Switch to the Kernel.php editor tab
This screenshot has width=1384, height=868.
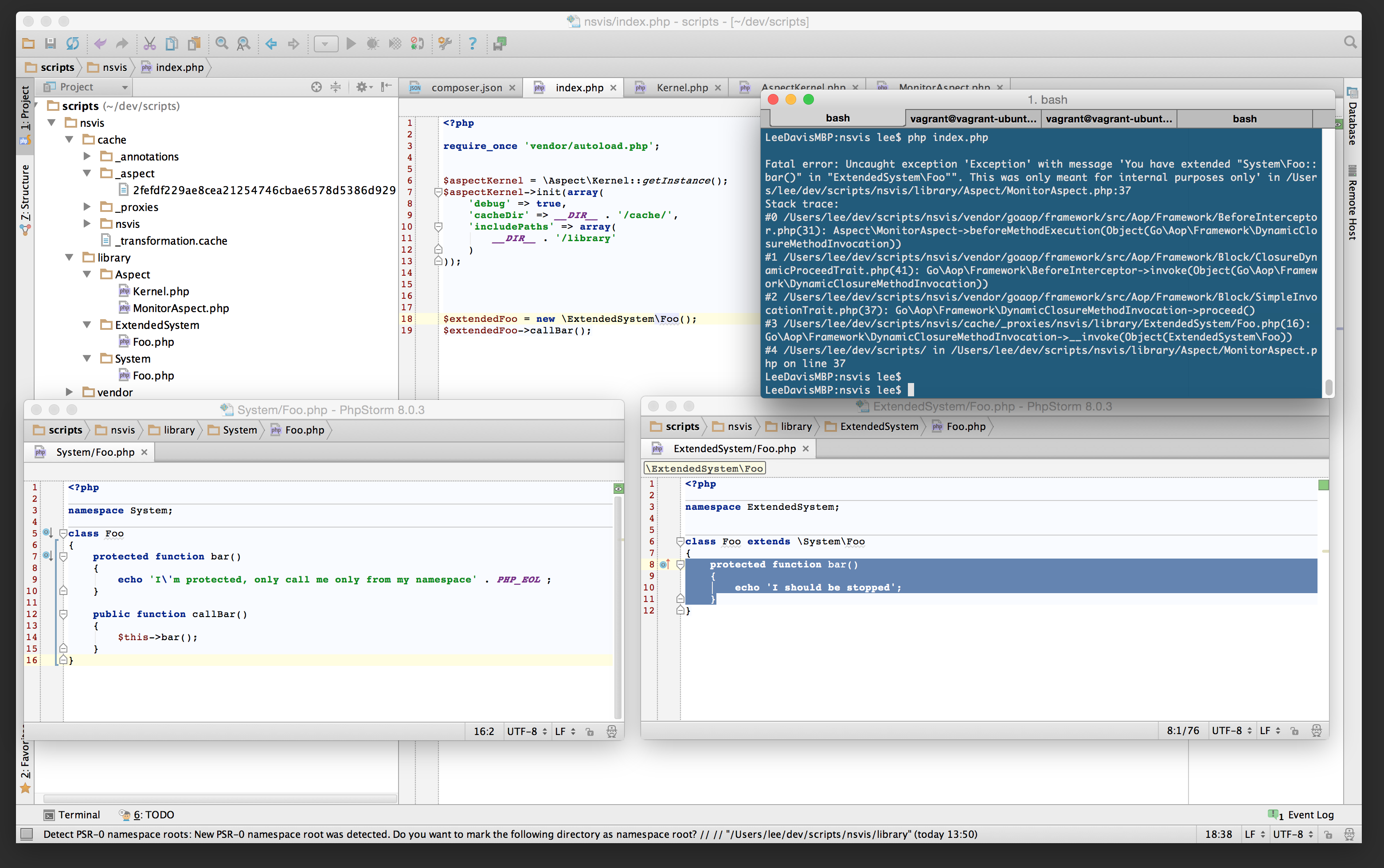tap(676, 87)
